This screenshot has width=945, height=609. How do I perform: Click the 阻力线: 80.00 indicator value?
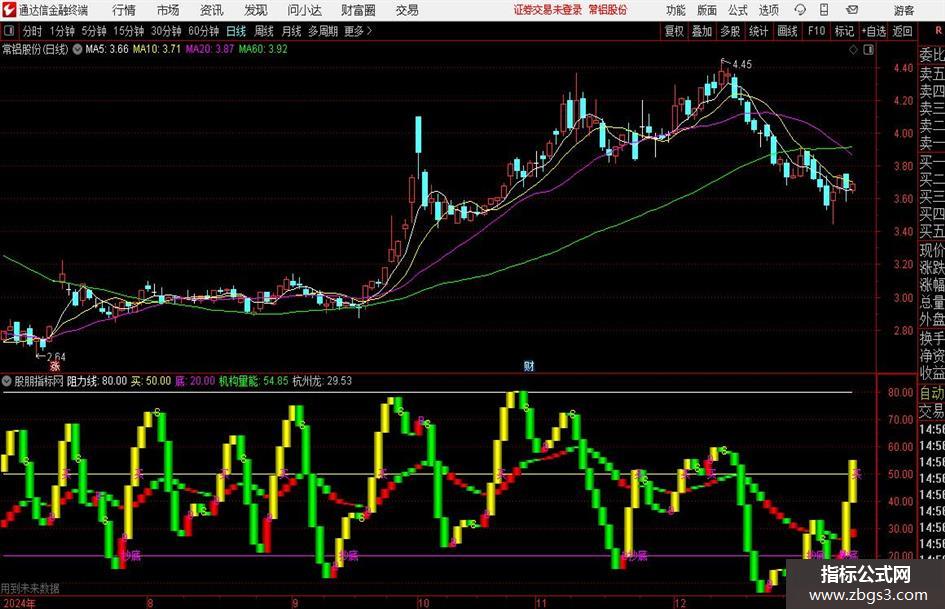click(97, 381)
